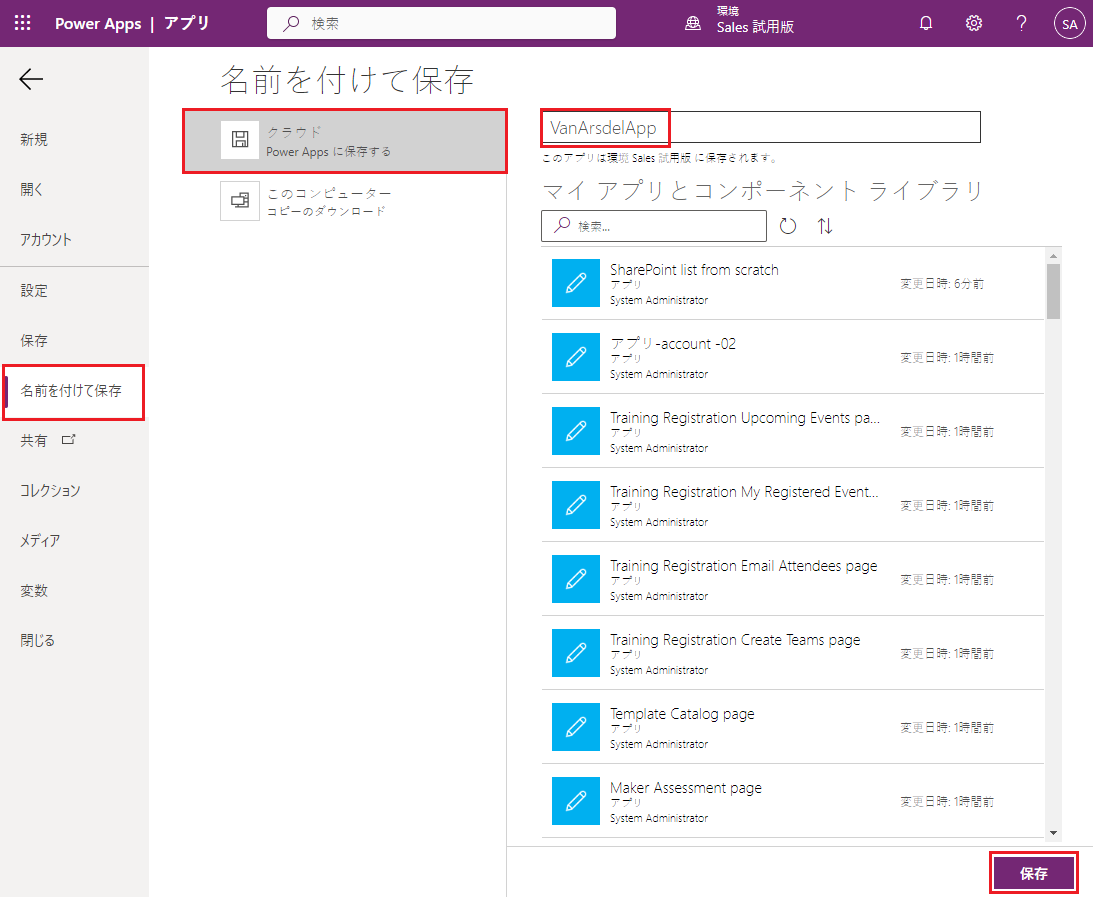
Task: Choose 保存 in the left menu
Action: tap(34, 341)
